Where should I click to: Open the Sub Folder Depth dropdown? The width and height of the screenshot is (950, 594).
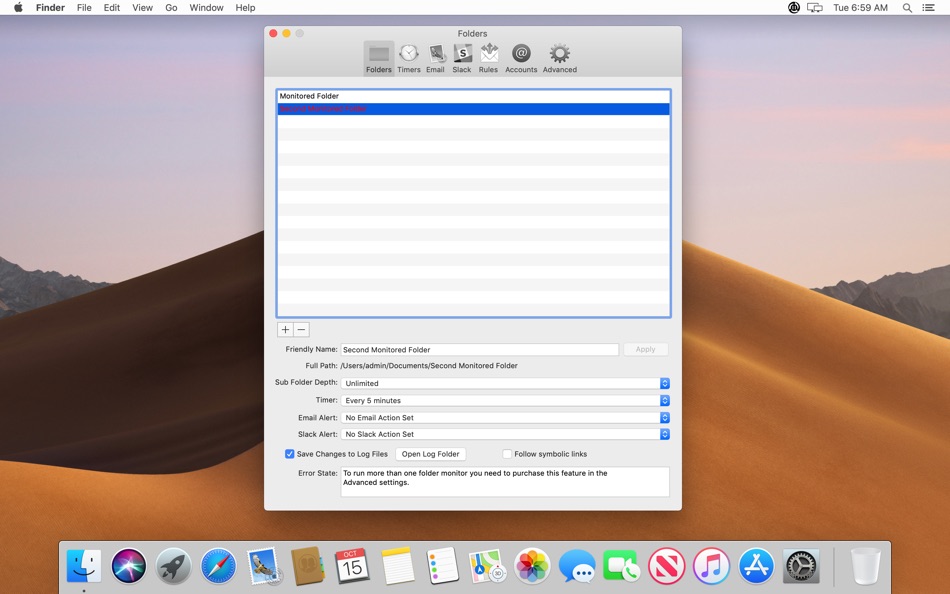[505, 384]
